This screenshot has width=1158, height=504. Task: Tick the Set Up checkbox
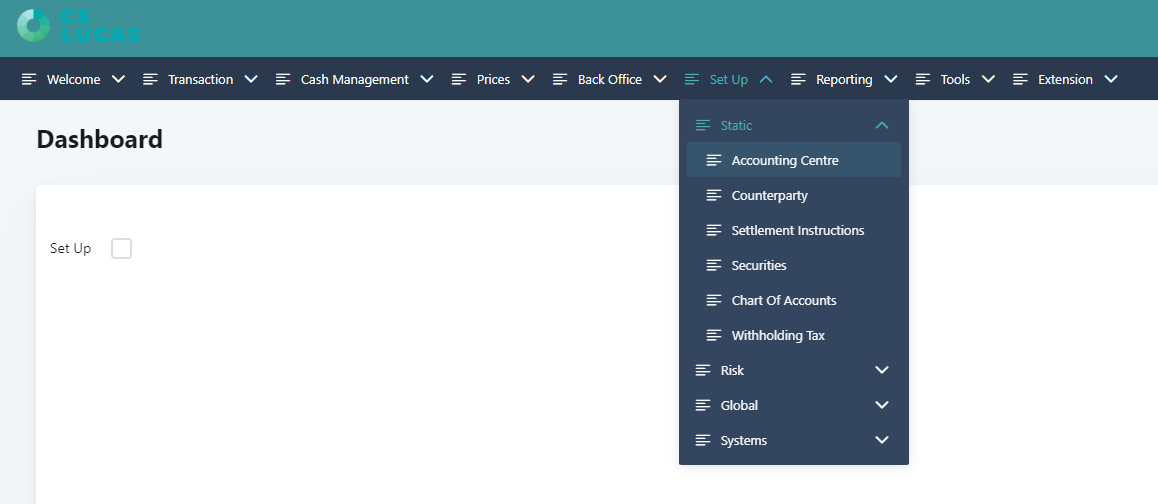(x=121, y=248)
